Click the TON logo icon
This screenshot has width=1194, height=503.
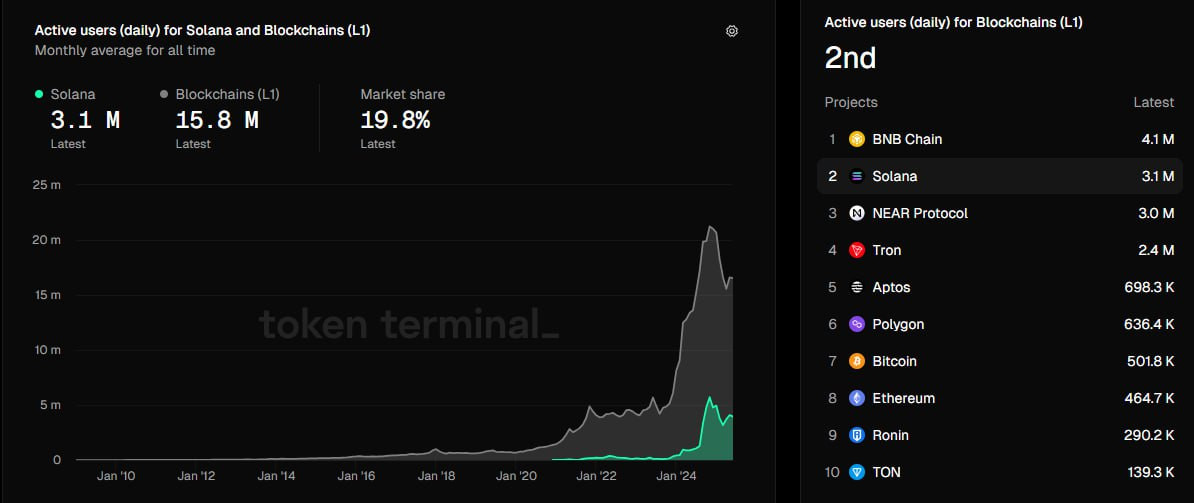point(857,473)
